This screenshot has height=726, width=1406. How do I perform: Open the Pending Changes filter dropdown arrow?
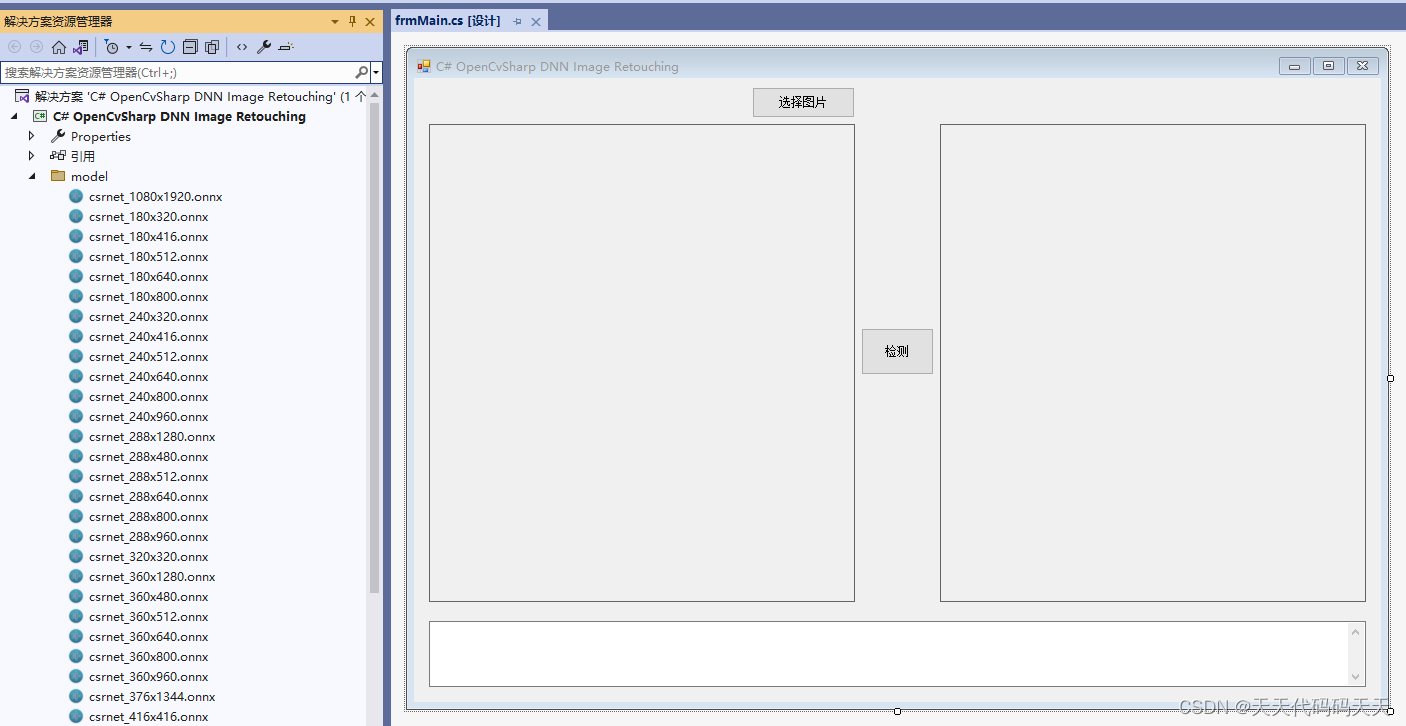pos(128,47)
